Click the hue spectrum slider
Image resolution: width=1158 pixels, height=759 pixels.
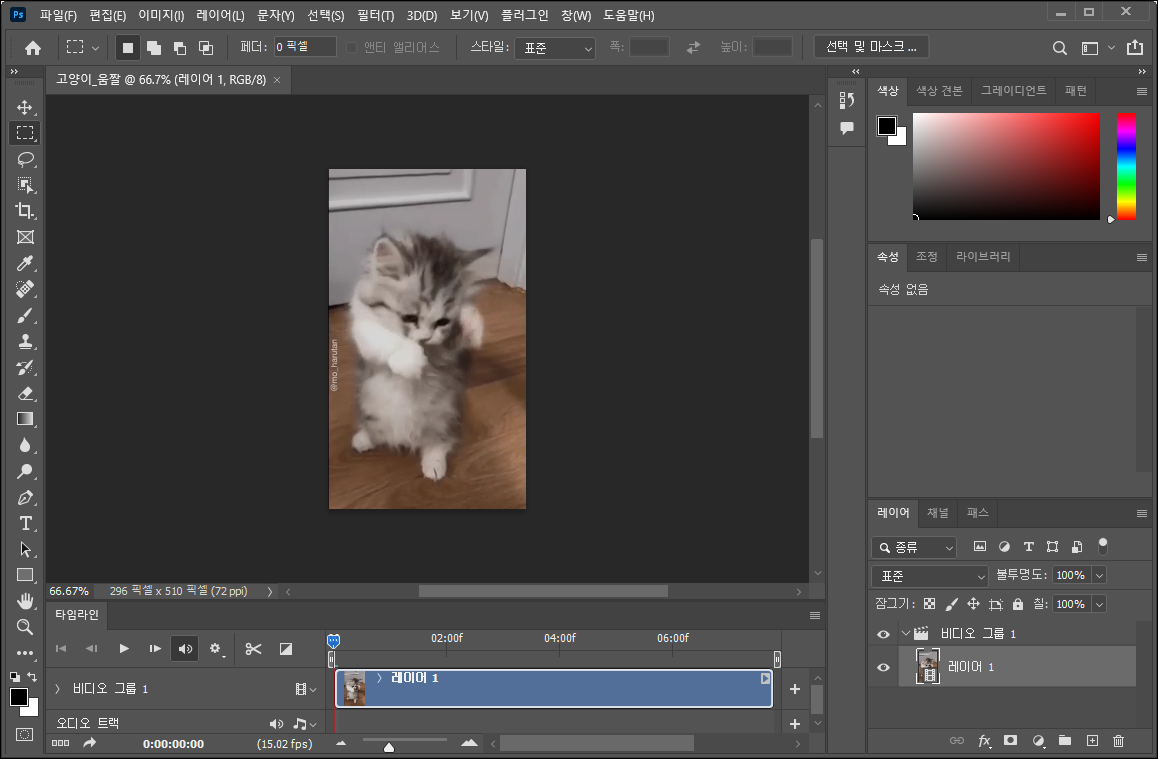1126,166
